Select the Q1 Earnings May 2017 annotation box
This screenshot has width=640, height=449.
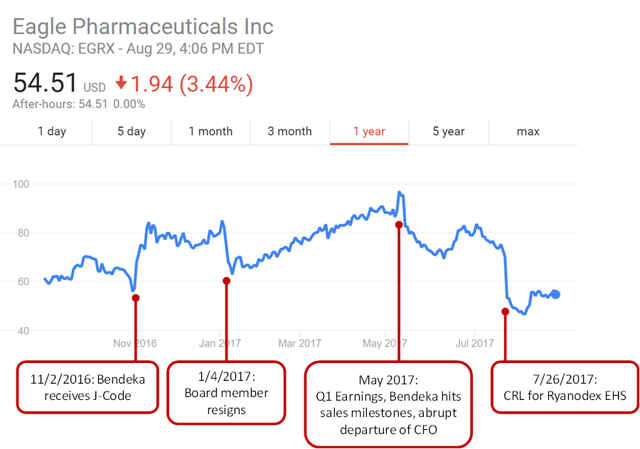389,404
